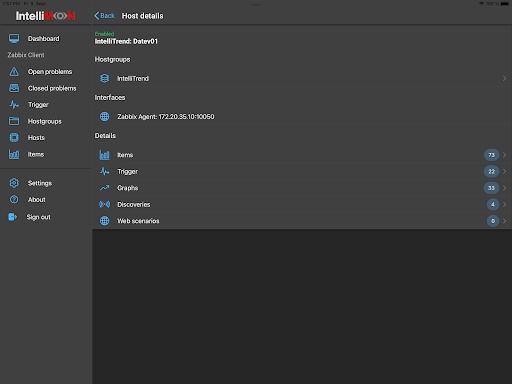
Task: Expand the Graphs row chevron
Action: point(504,188)
